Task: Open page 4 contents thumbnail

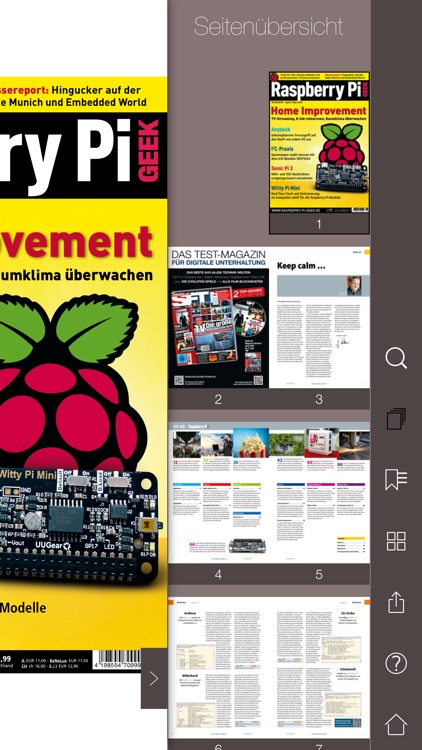Action: pyautogui.click(x=218, y=493)
